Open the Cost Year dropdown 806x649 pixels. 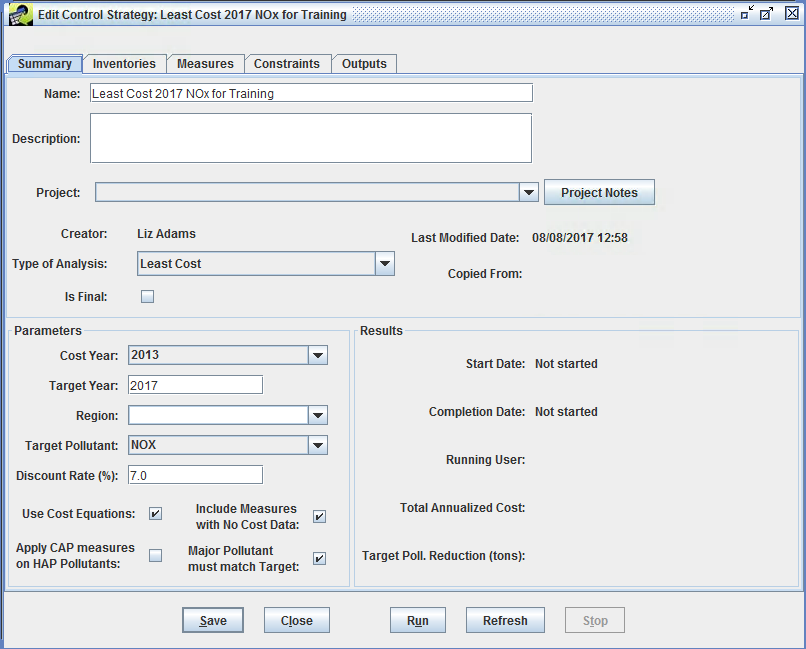(318, 354)
